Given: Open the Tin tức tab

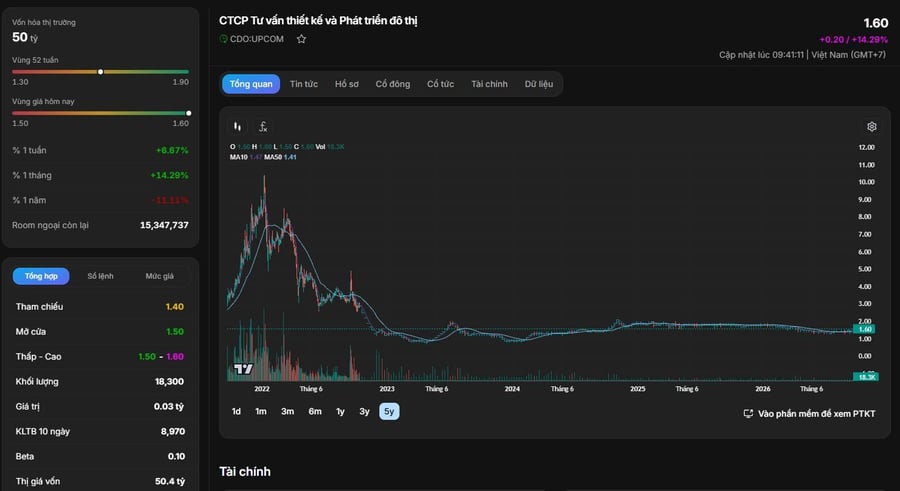Looking at the screenshot, I should tap(304, 84).
